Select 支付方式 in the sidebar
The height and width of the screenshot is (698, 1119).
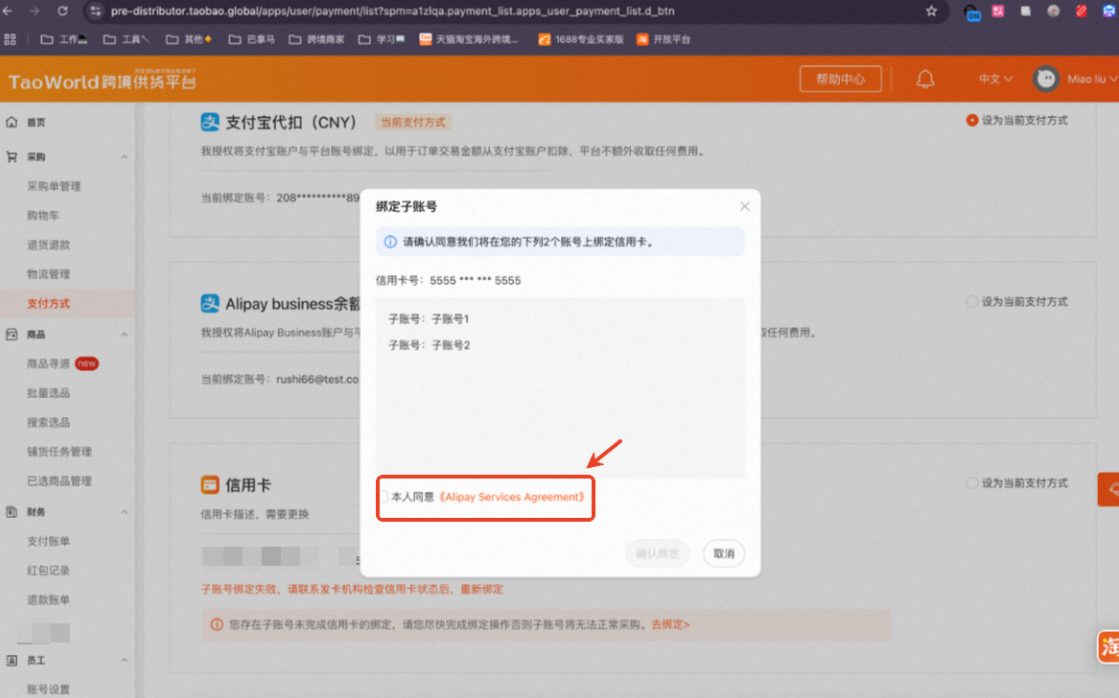[49, 303]
